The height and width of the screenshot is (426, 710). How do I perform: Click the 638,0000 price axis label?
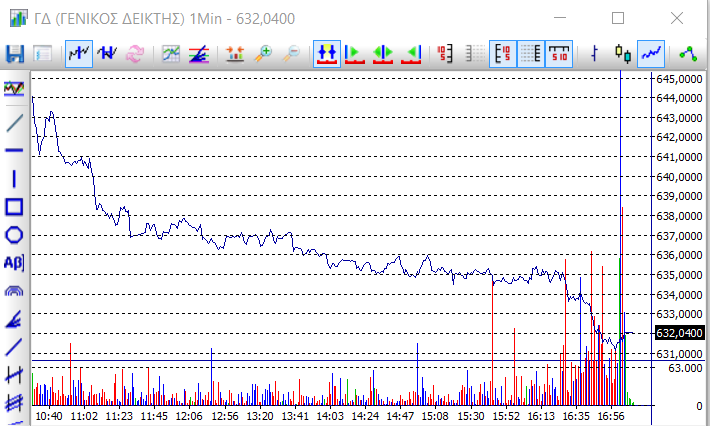pos(679,216)
